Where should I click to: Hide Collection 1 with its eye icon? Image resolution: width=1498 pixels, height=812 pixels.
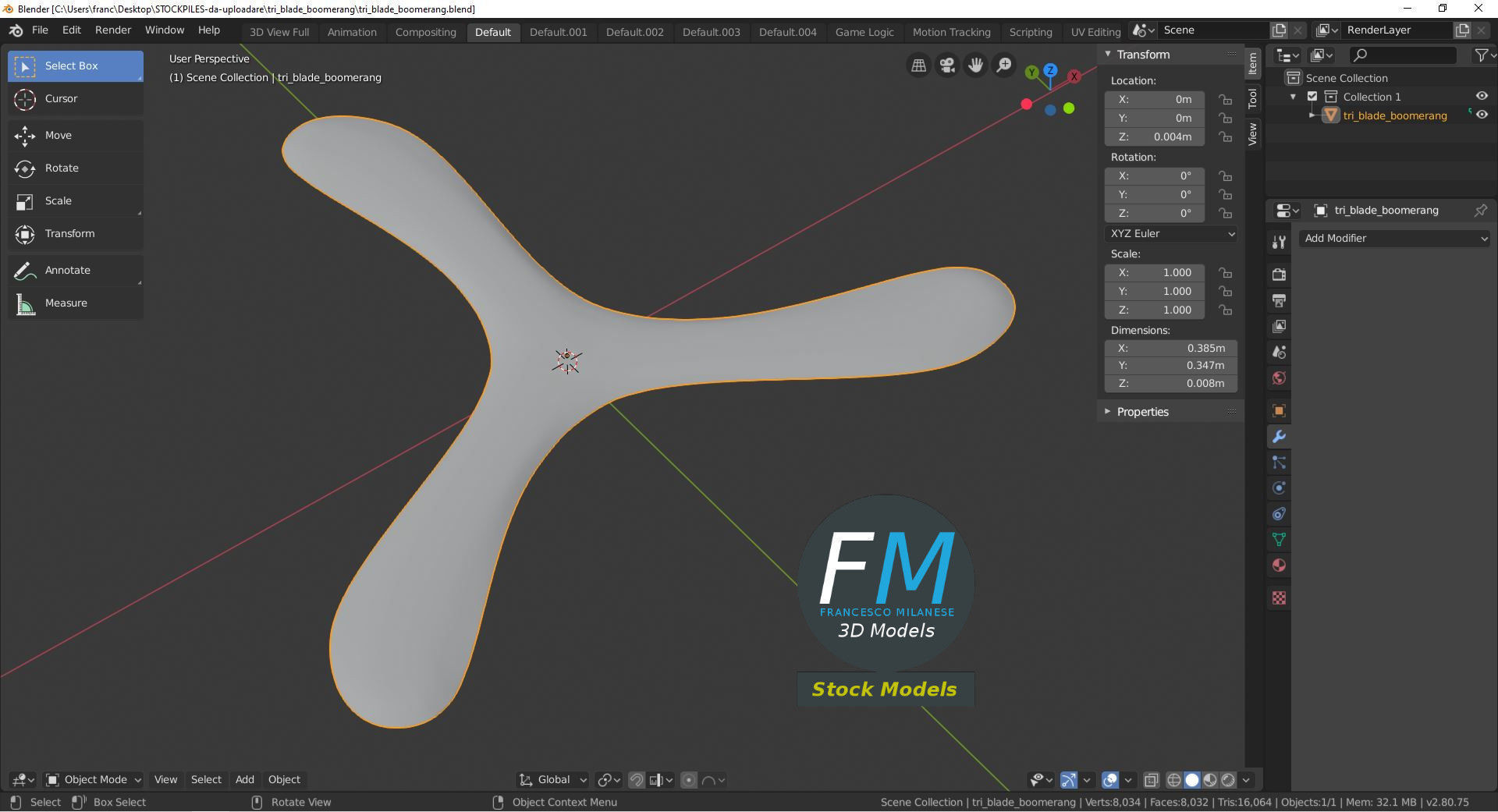[1482, 96]
